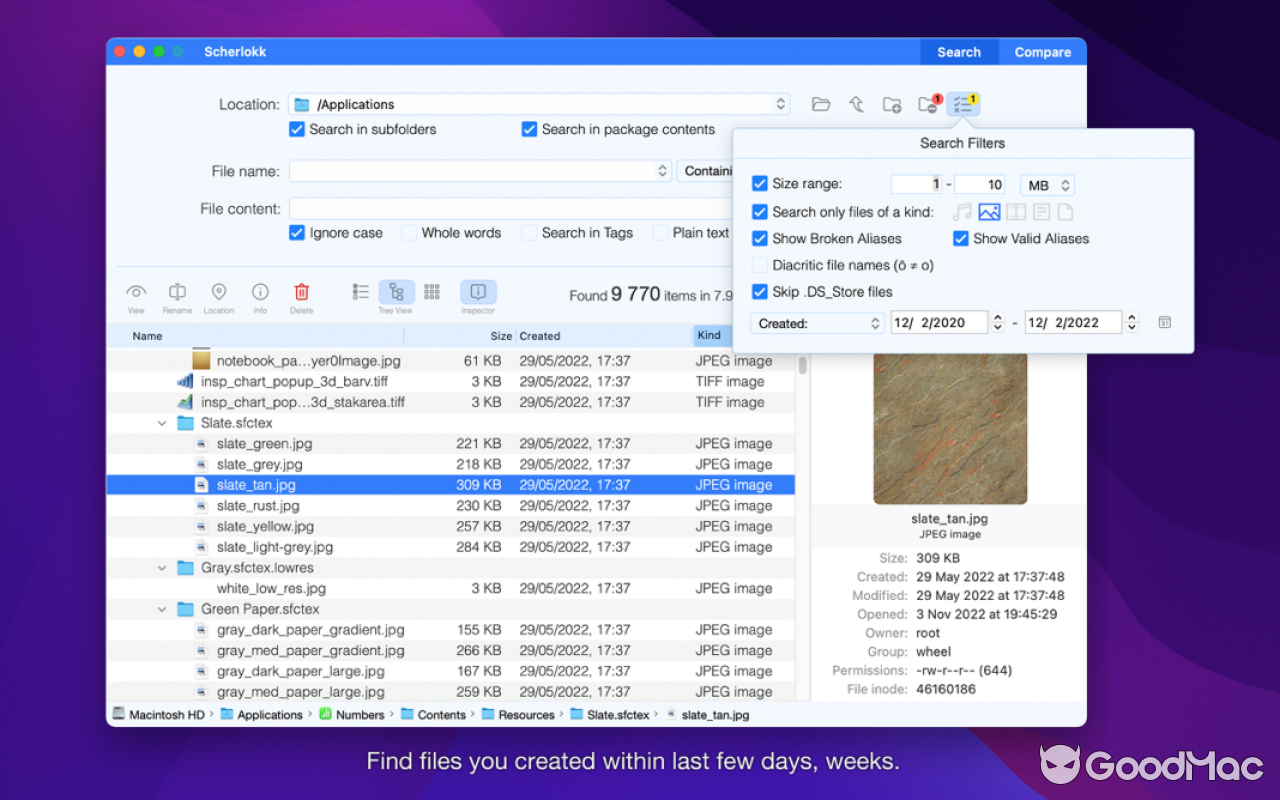Click the excluded-folders icon with red badge
The height and width of the screenshot is (800, 1280).
click(x=928, y=103)
